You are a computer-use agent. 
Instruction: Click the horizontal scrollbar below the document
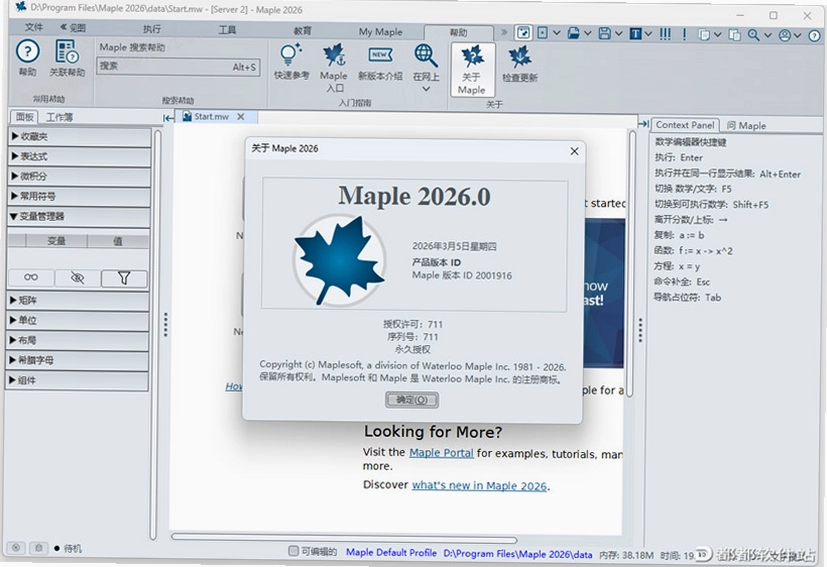tap(344, 537)
